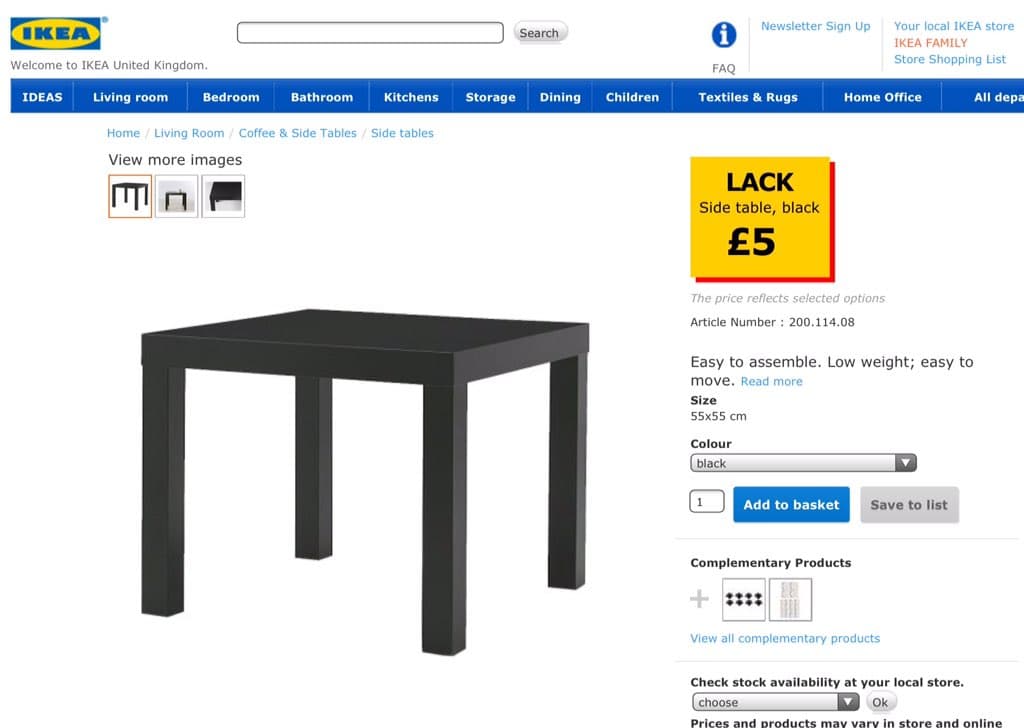Screen dimensions: 1024x728
Task: Add the LACK table to basket
Action: (x=792, y=505)
